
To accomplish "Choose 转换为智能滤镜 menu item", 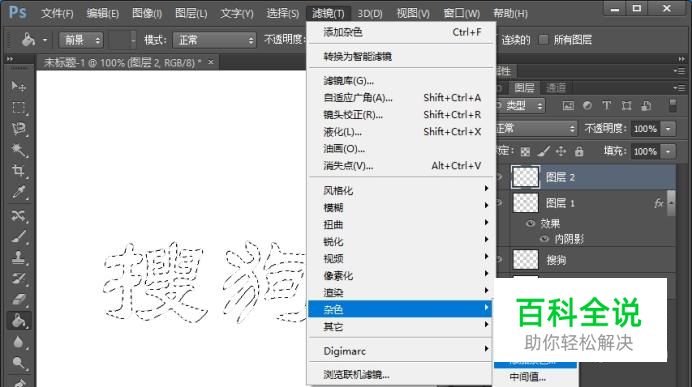I will click(x=400, y=56).
